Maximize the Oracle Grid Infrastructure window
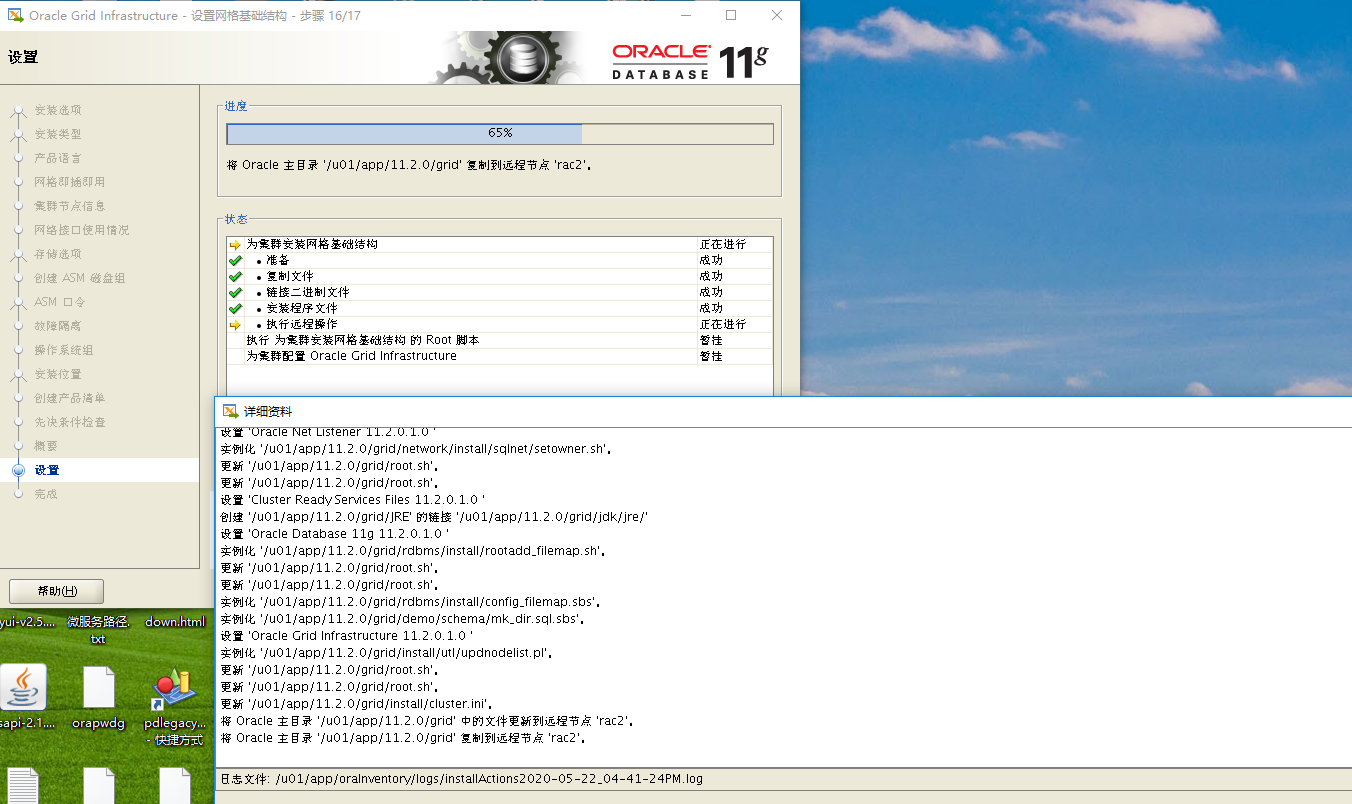The width and height of the screenshot is (1352, 804). 731,15
